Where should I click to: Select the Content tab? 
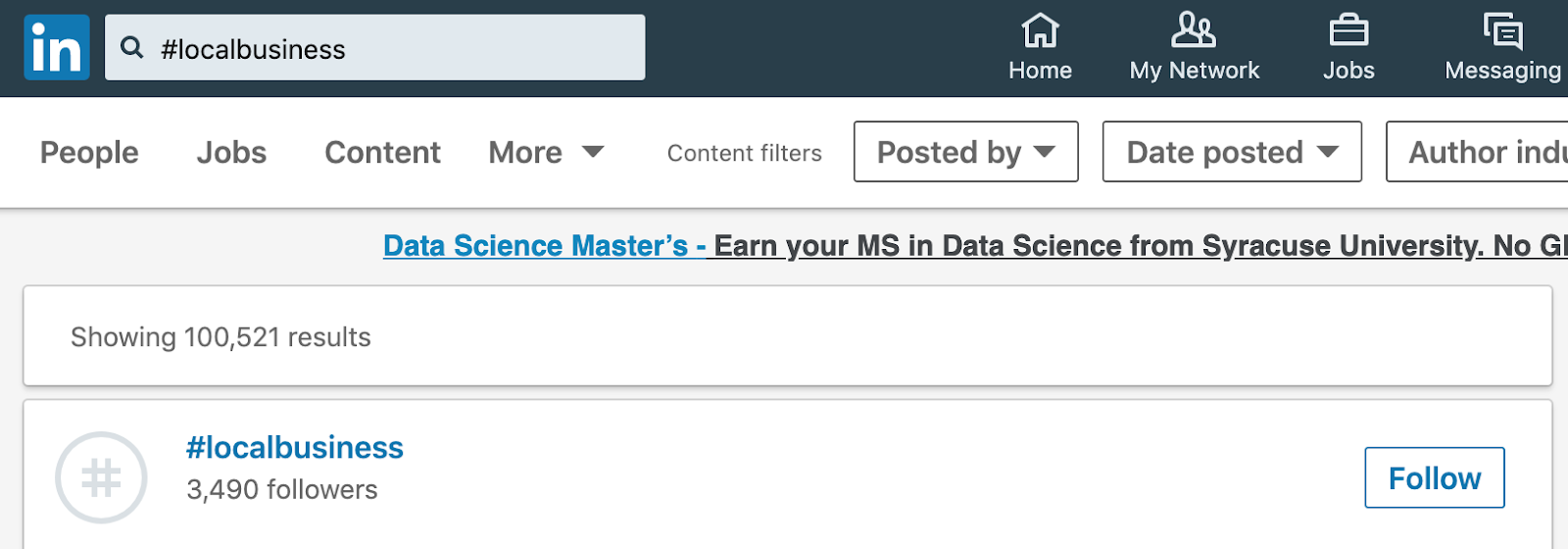click(382, 152)
